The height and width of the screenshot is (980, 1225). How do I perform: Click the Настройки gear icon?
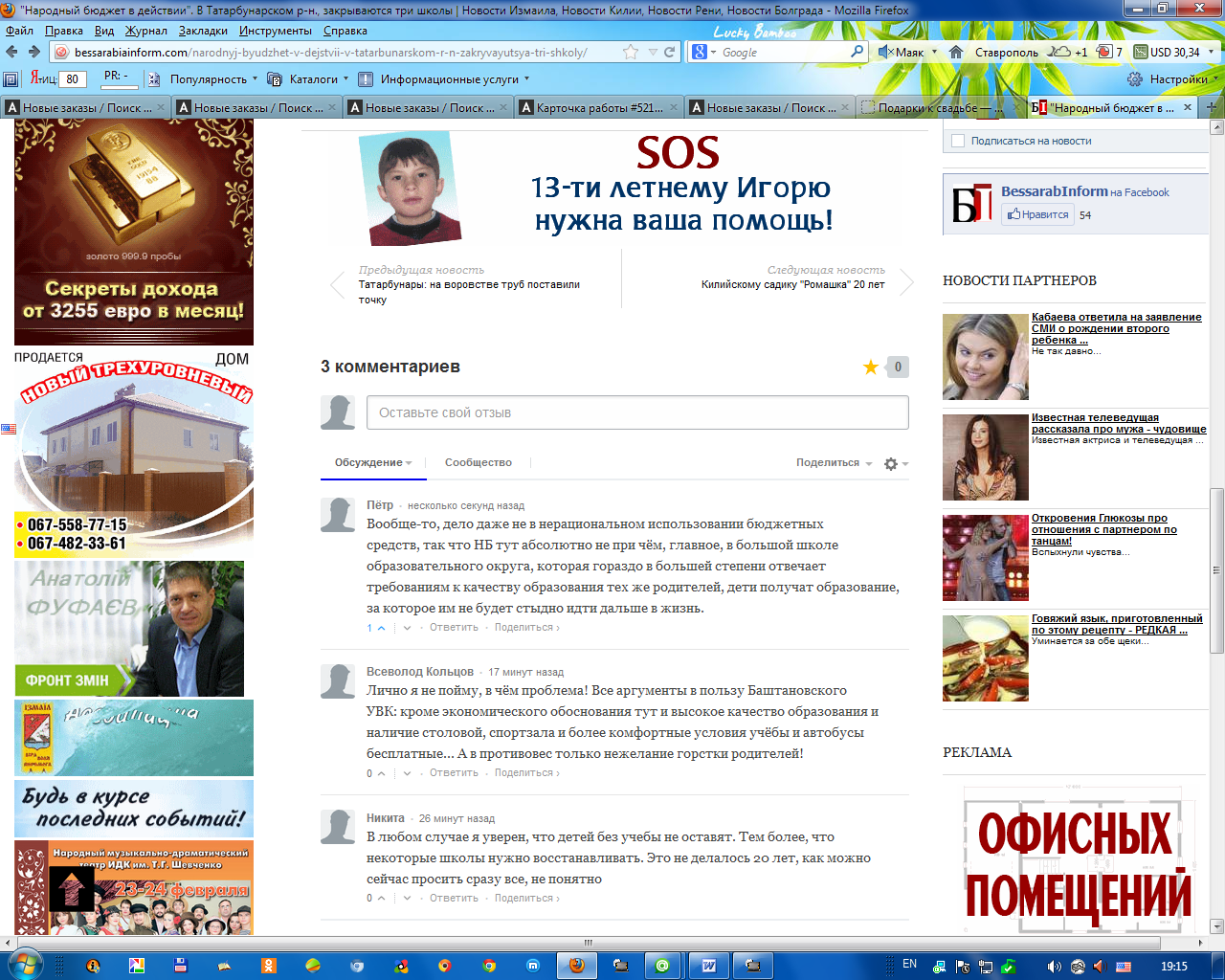(1135, 78)
